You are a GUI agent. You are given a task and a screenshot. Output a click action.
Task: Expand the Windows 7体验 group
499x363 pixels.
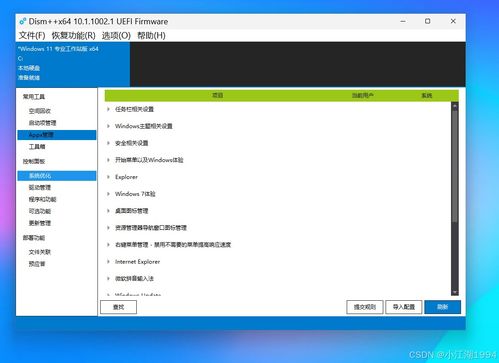pyautogui.click(x=108, y=194)
